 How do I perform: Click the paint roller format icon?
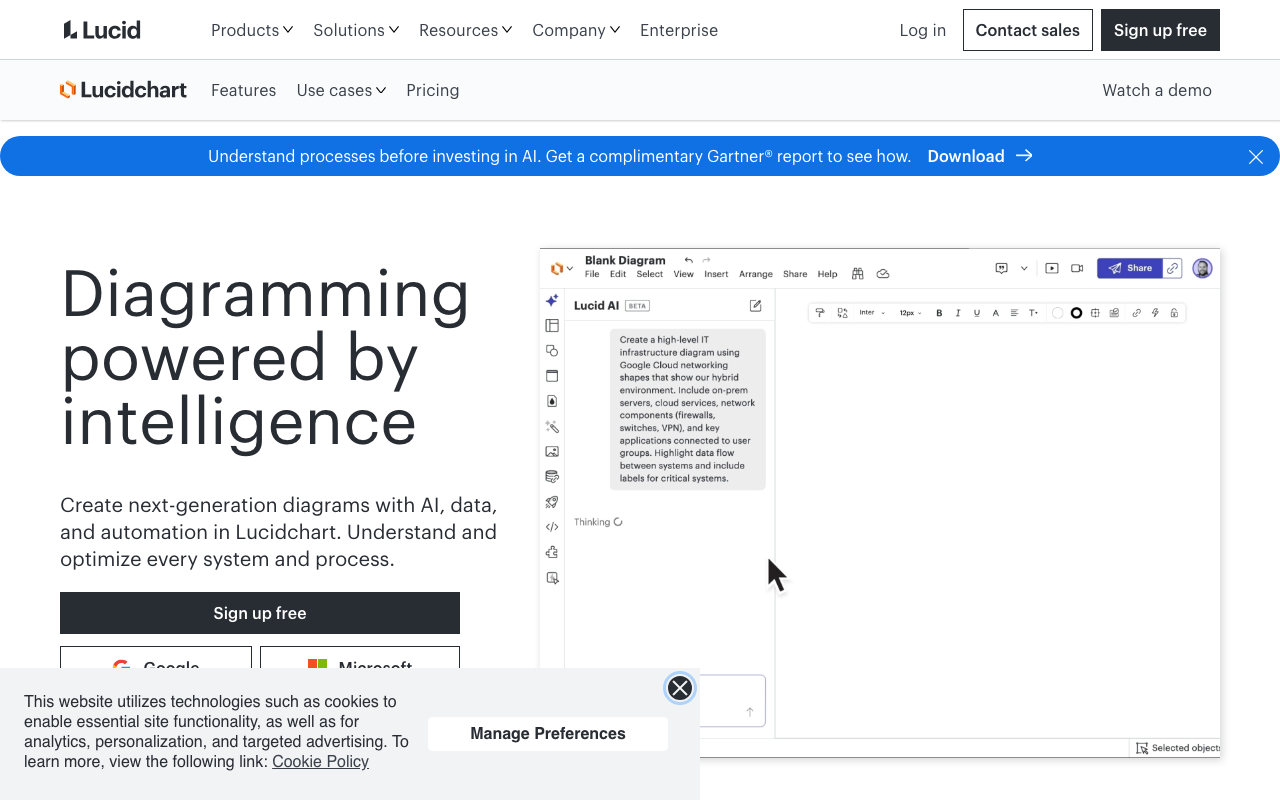(x=820, y=313)
